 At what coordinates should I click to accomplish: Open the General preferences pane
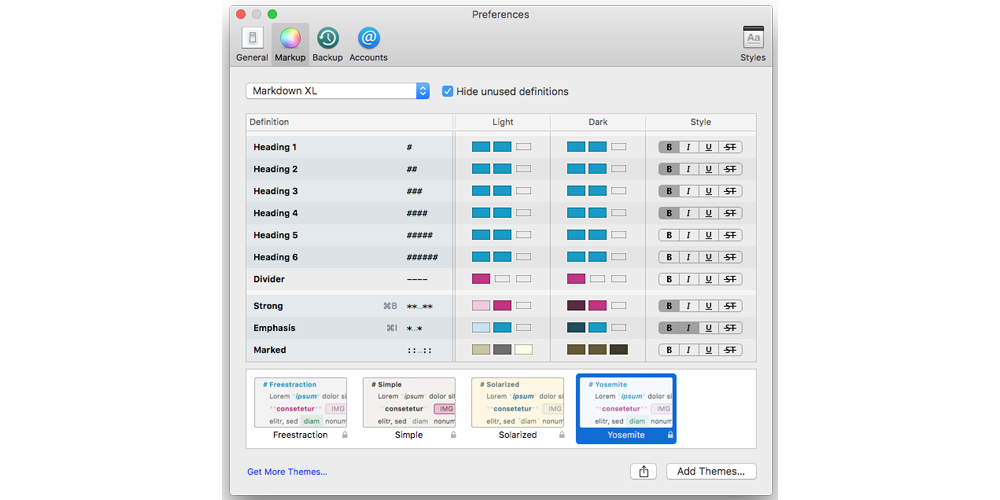(x=252, y=40)
